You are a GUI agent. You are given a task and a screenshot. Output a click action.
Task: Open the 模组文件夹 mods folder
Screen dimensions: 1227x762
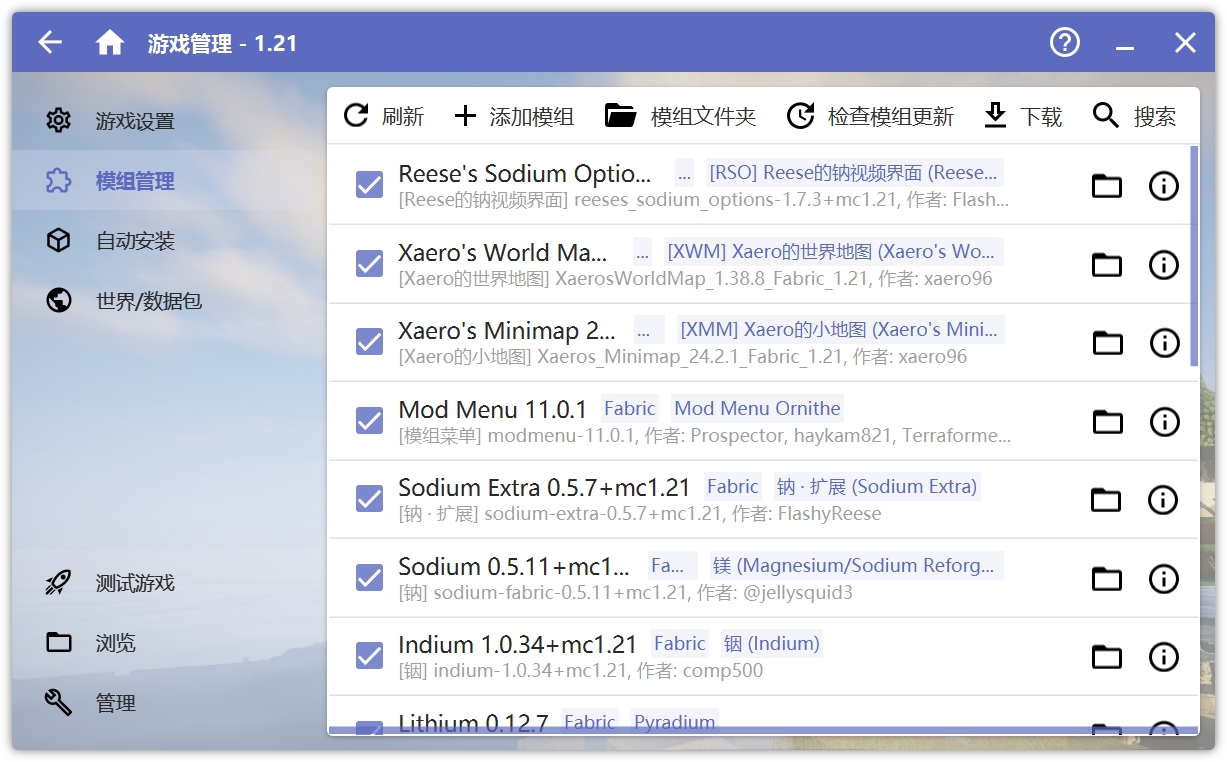pyautogui.click(x=681, y=116)
